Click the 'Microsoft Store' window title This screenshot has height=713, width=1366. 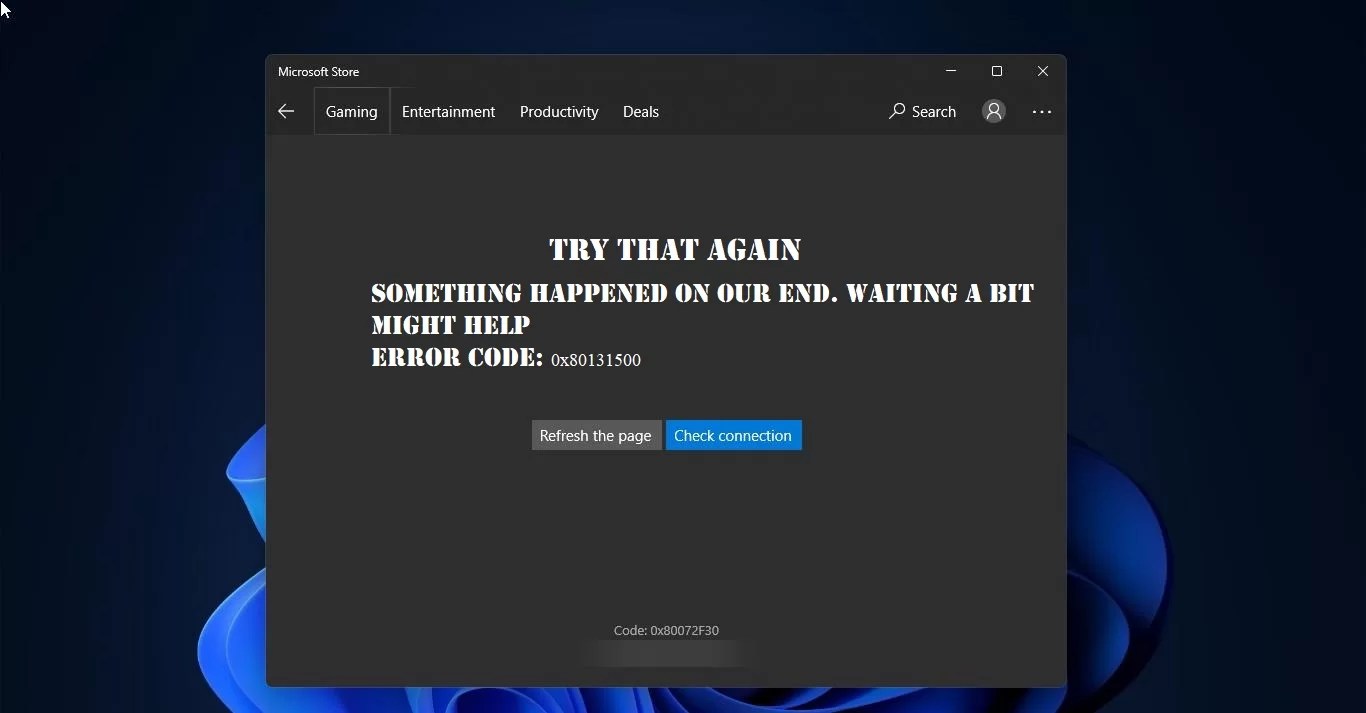pos(319,72)
